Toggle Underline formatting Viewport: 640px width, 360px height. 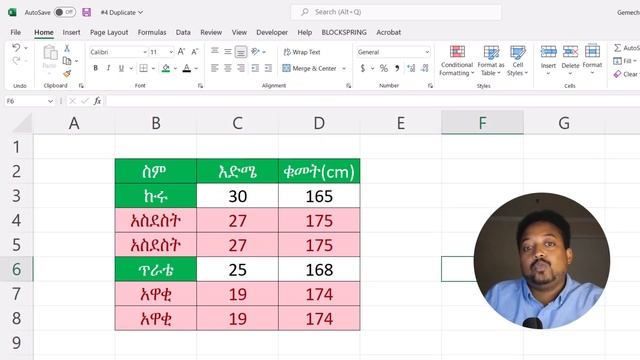pos(121,68)
